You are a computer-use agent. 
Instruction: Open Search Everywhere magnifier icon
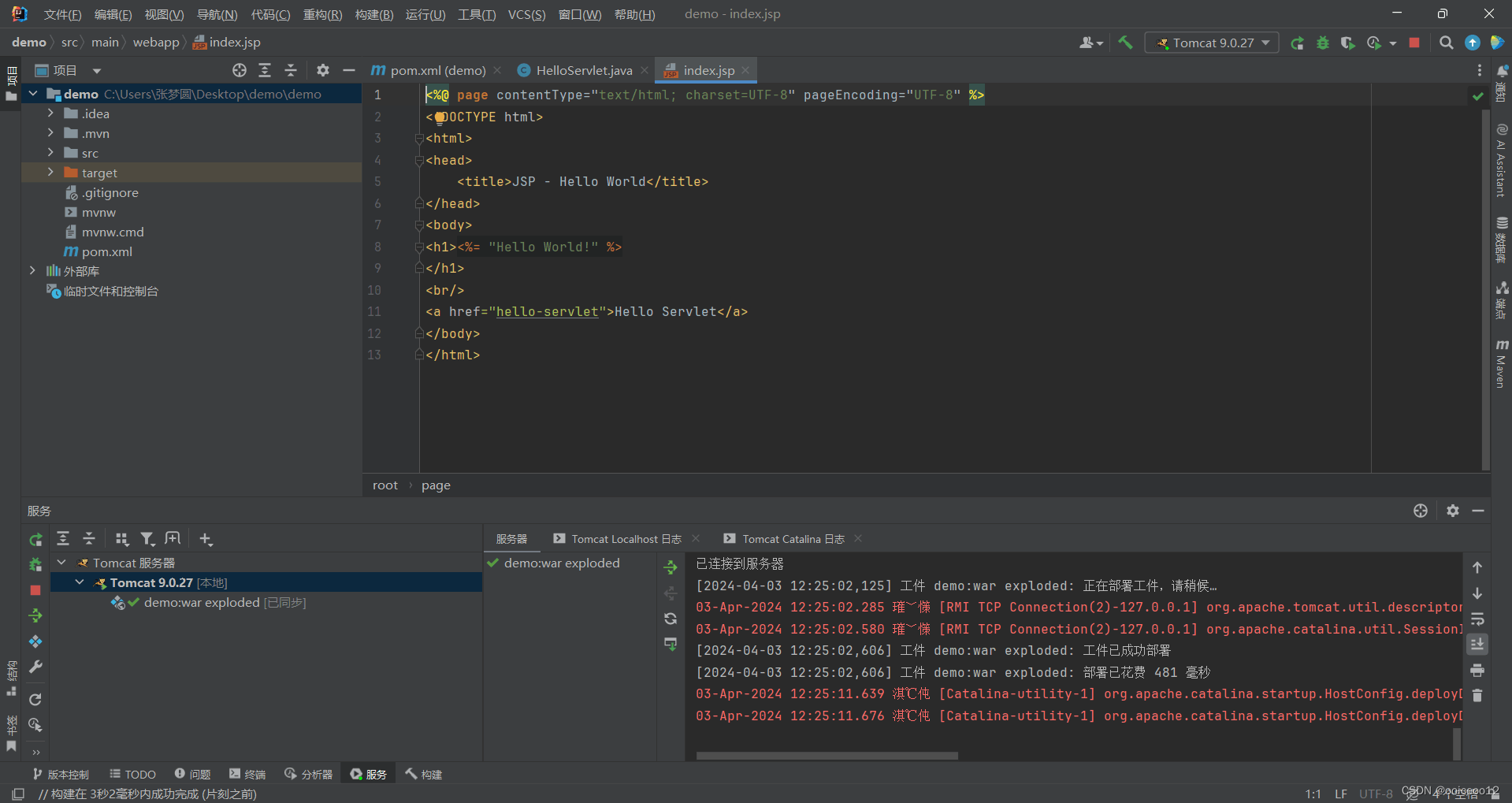(1446, 43)
